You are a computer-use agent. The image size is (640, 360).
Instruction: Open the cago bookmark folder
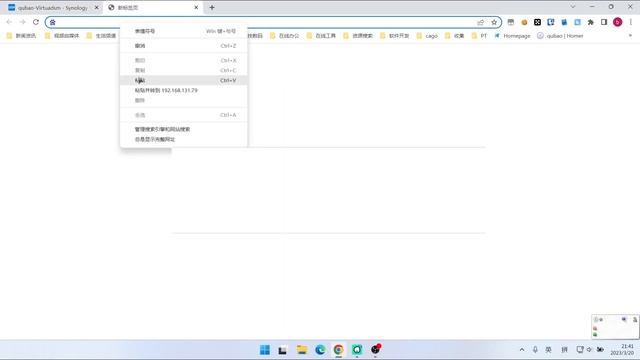[x=427, y=36]
